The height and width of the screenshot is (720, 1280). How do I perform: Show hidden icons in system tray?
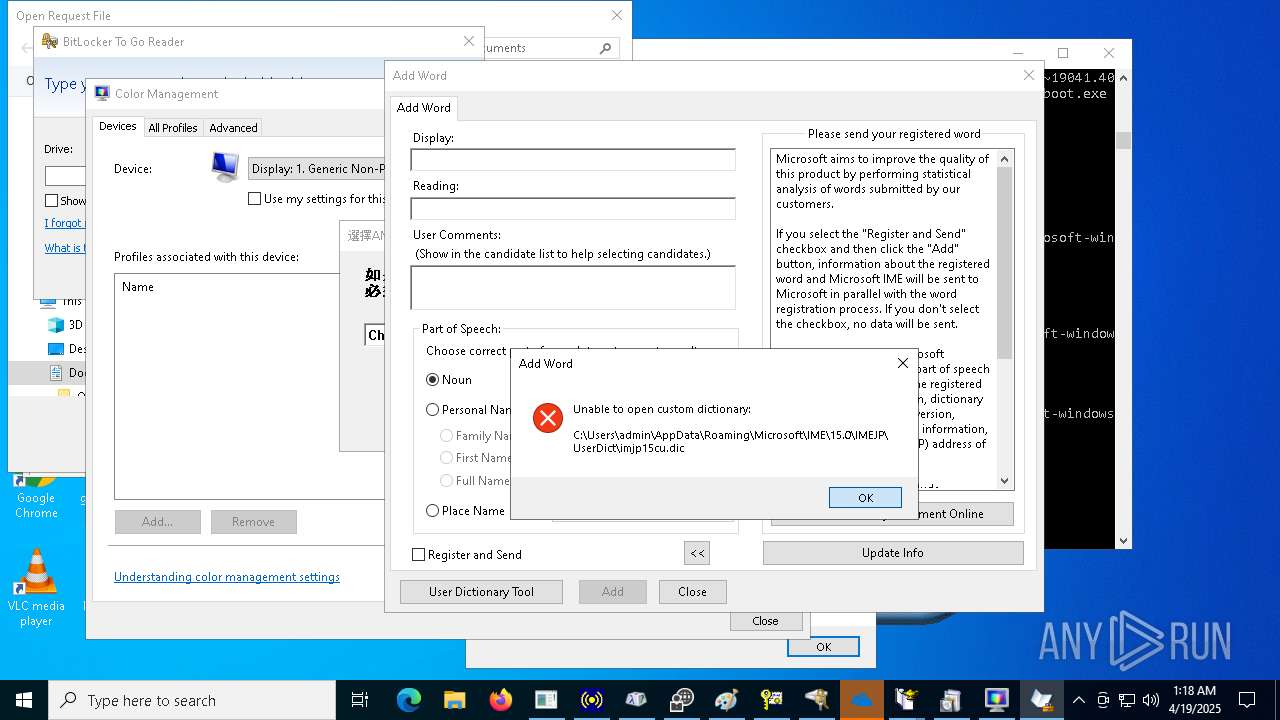(1079, 700)
